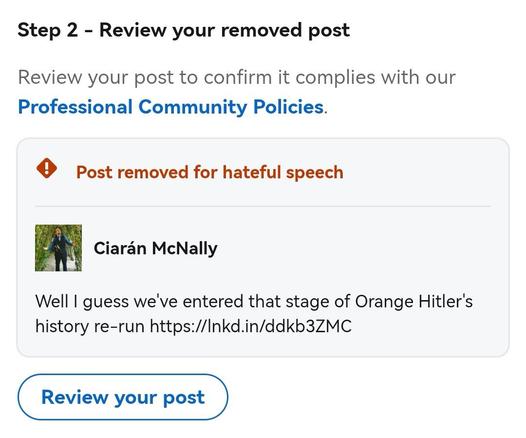This screenshot has height=438, width=526.
Task: Click the 'Post removed for hateful speech' notice
Action: [x=210, y=172]
